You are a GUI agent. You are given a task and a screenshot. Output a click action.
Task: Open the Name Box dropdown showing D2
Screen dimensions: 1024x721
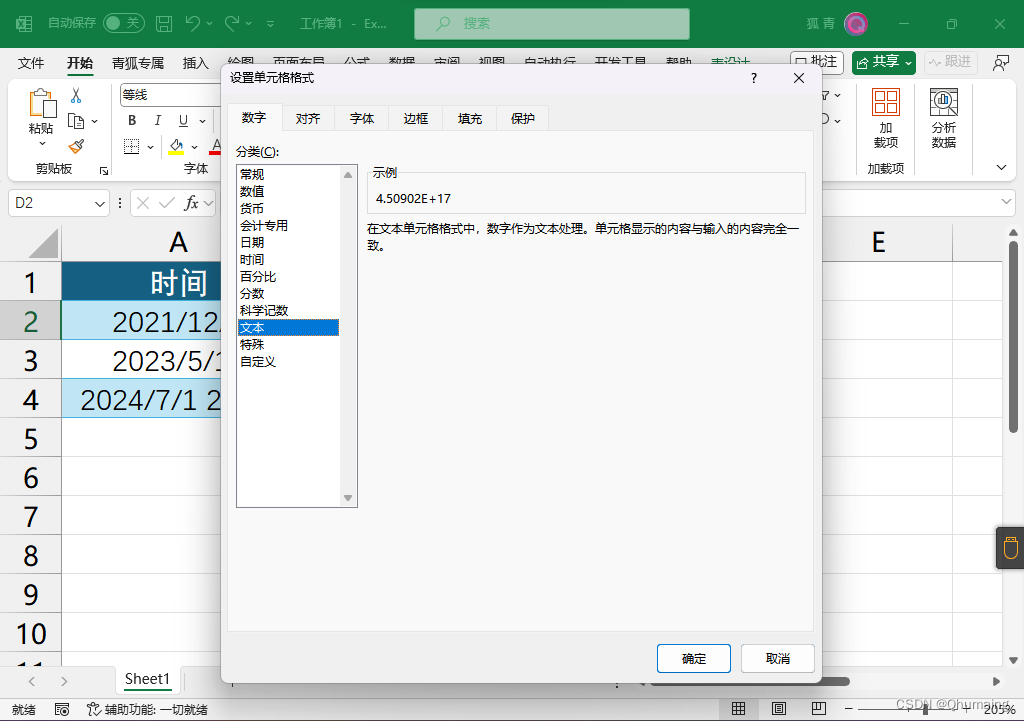coord(99,203)
